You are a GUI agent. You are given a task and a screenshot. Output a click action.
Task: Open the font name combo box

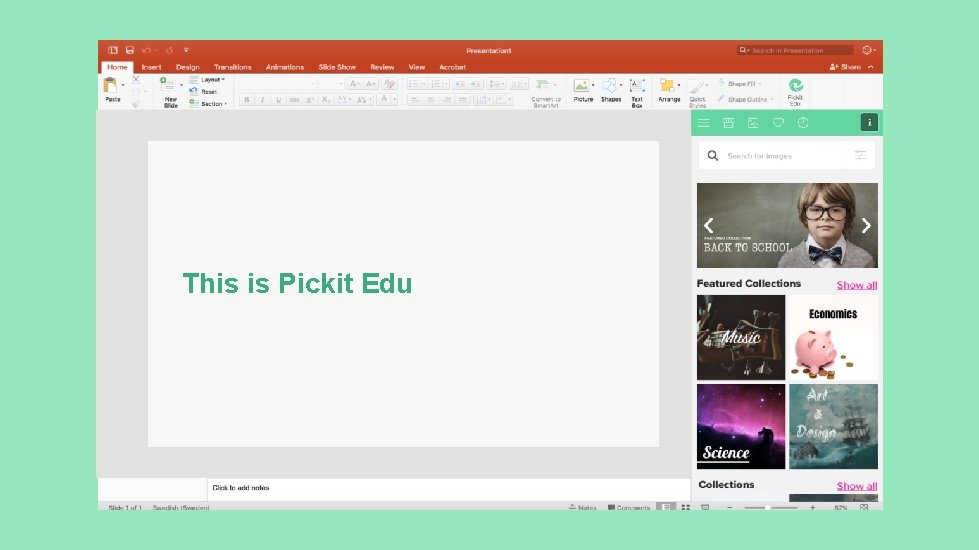point(277,84)
